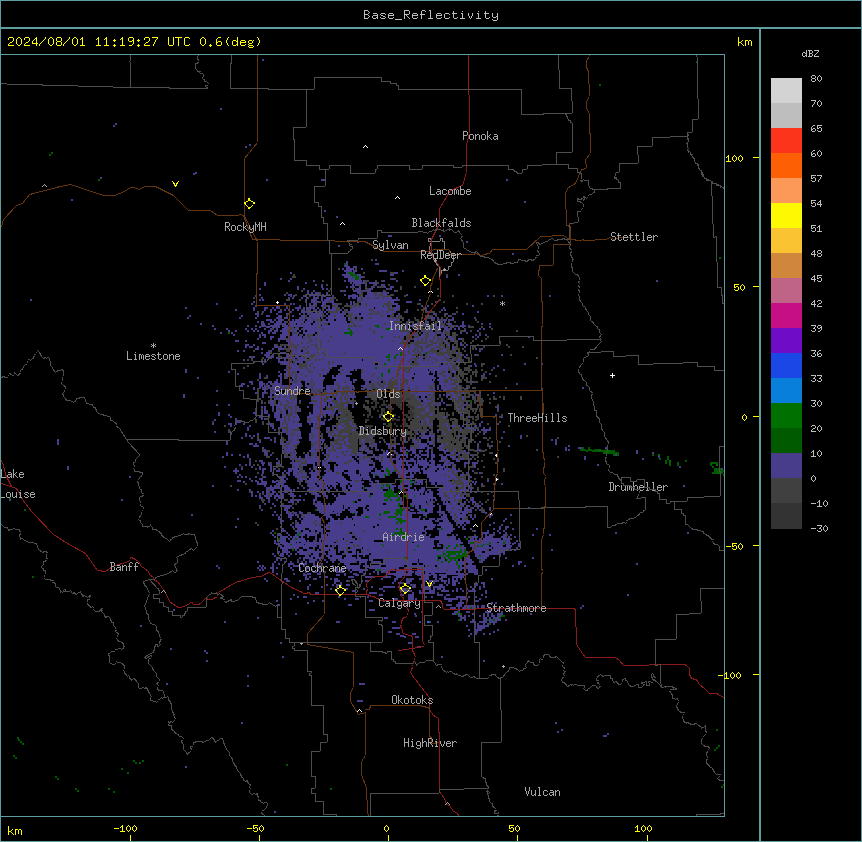
Task: Click the RockyMH label
Action: click(245, 227)
